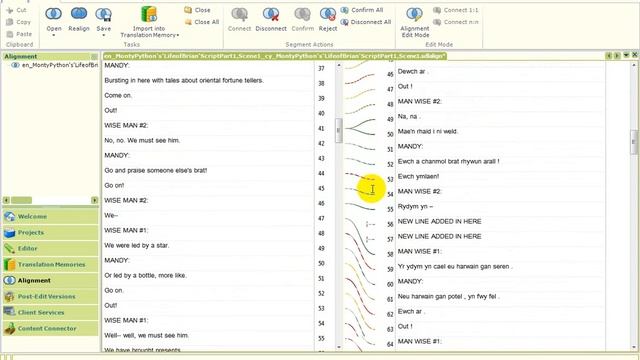Click previous tab arrow in document header

pos(609,56)
